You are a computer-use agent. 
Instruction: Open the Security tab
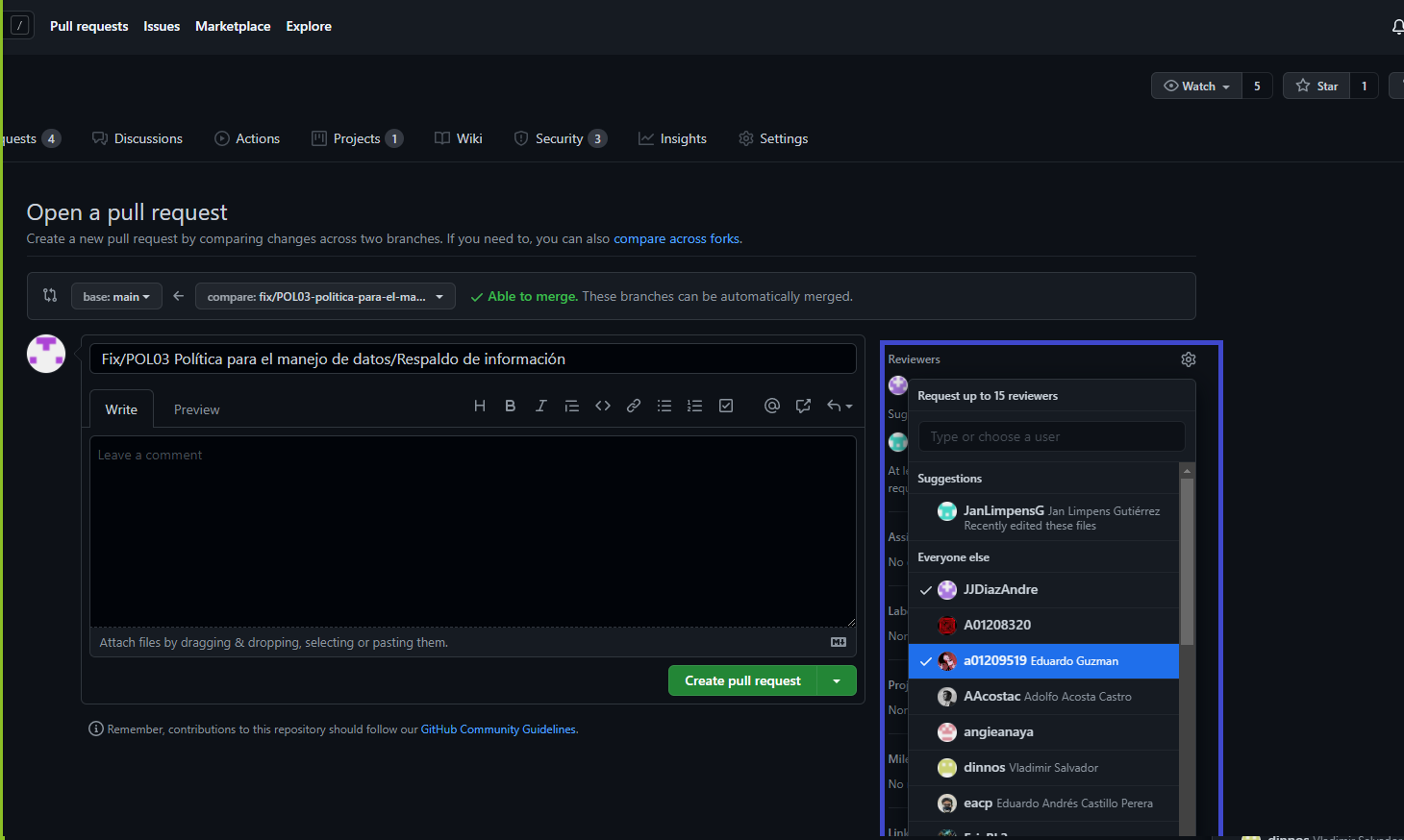(561, 138)
